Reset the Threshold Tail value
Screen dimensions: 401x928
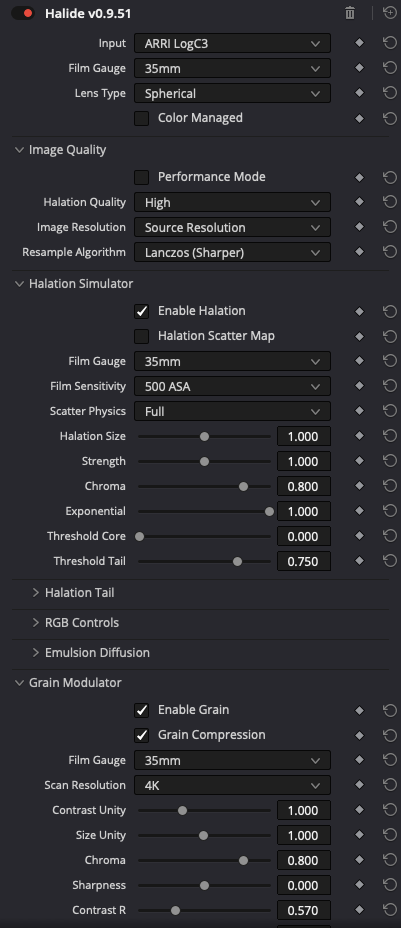(390, 561)
